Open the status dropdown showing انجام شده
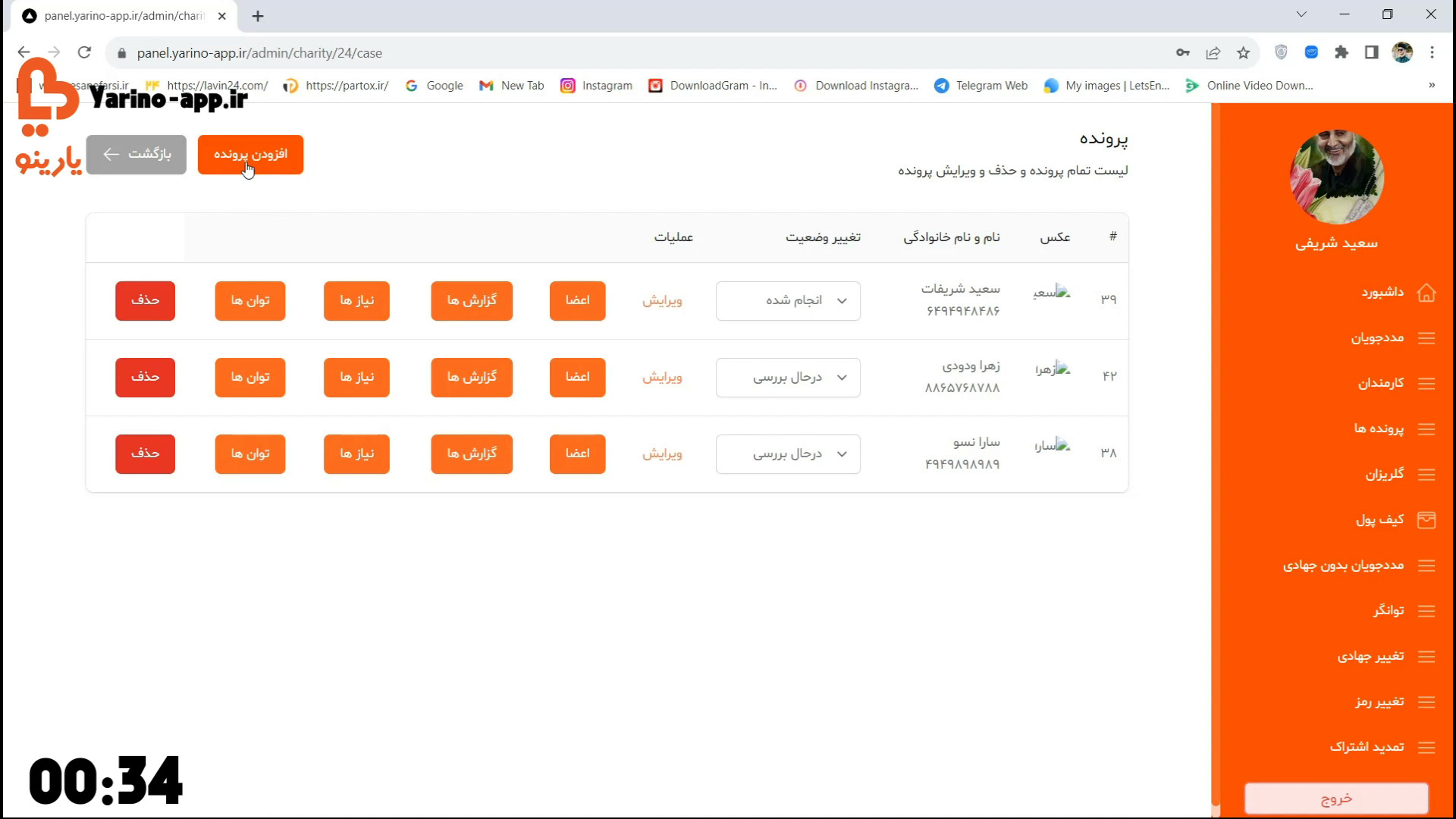The image size is (1456, 819). tap(788, 301)
